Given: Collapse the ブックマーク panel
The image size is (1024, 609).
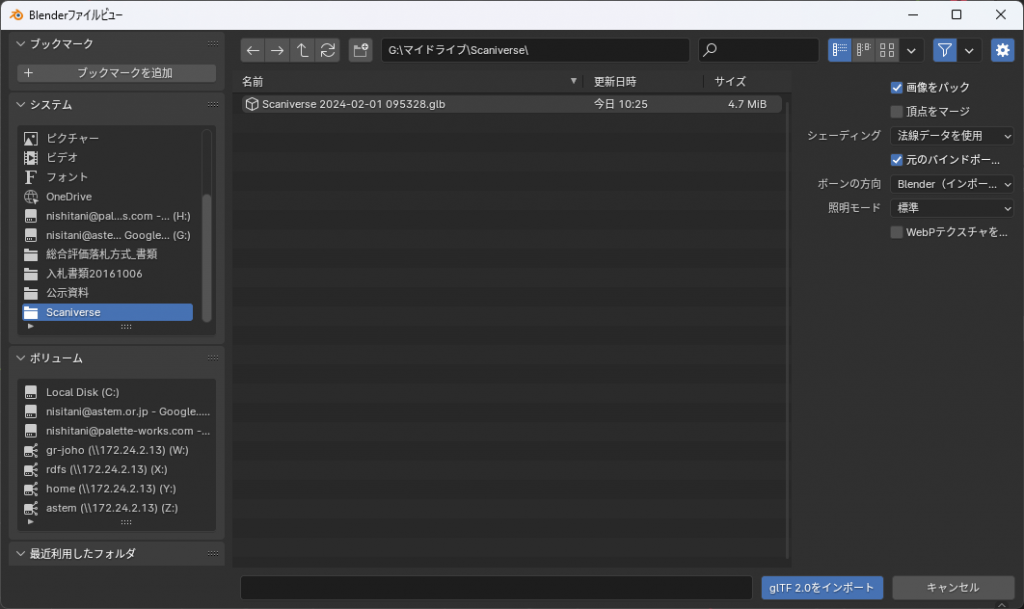Looking at the screenshot, I should click(x=21, y=44).
